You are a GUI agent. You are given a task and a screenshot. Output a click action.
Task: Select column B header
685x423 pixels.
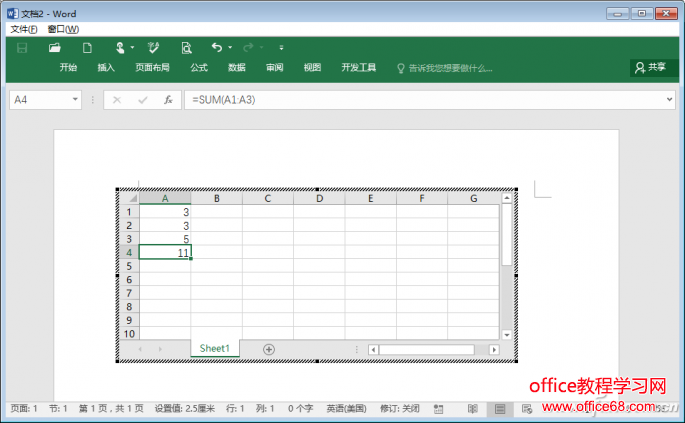point(216,198)
